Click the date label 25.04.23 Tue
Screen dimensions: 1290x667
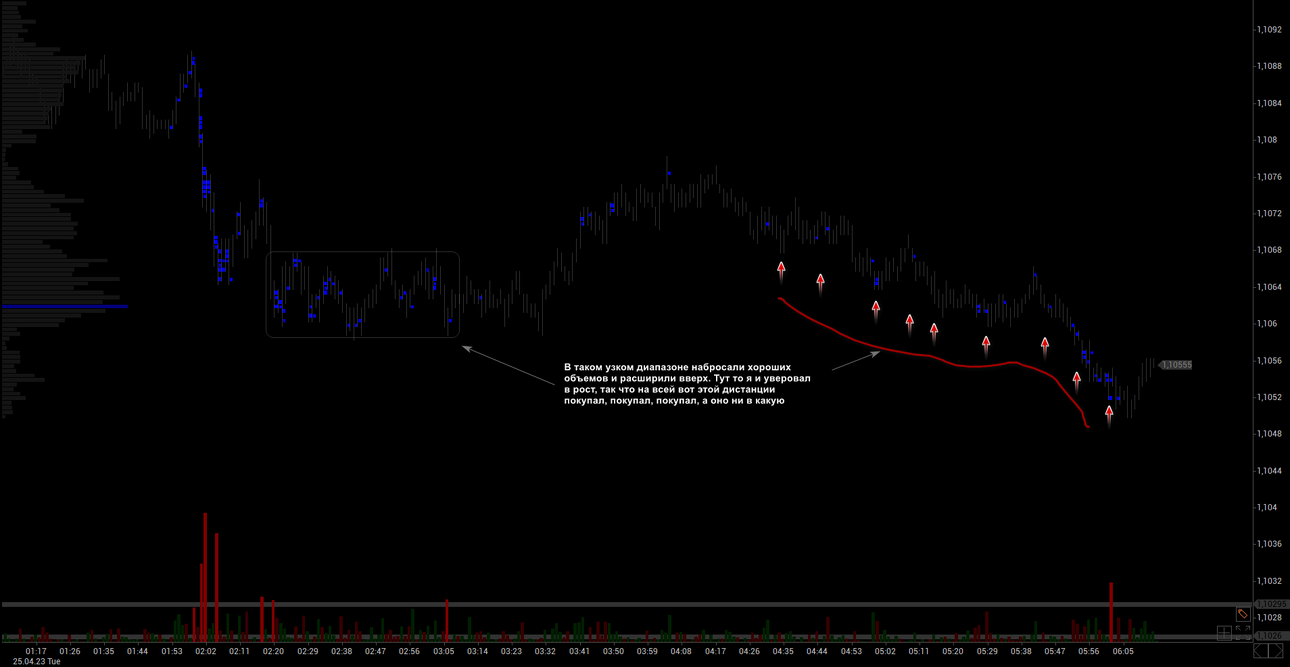pyautogui.click(x=36, y=661)
